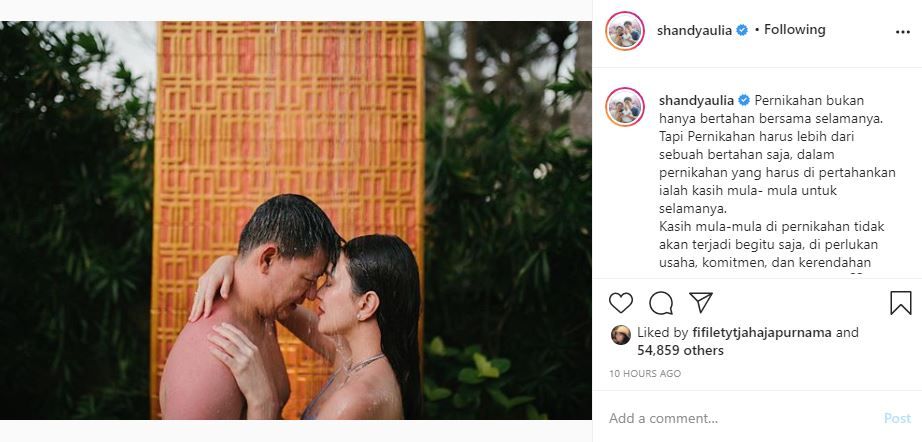Like the post with the heart icon
The height and width of the screenshot is (442, 922).
621,303
